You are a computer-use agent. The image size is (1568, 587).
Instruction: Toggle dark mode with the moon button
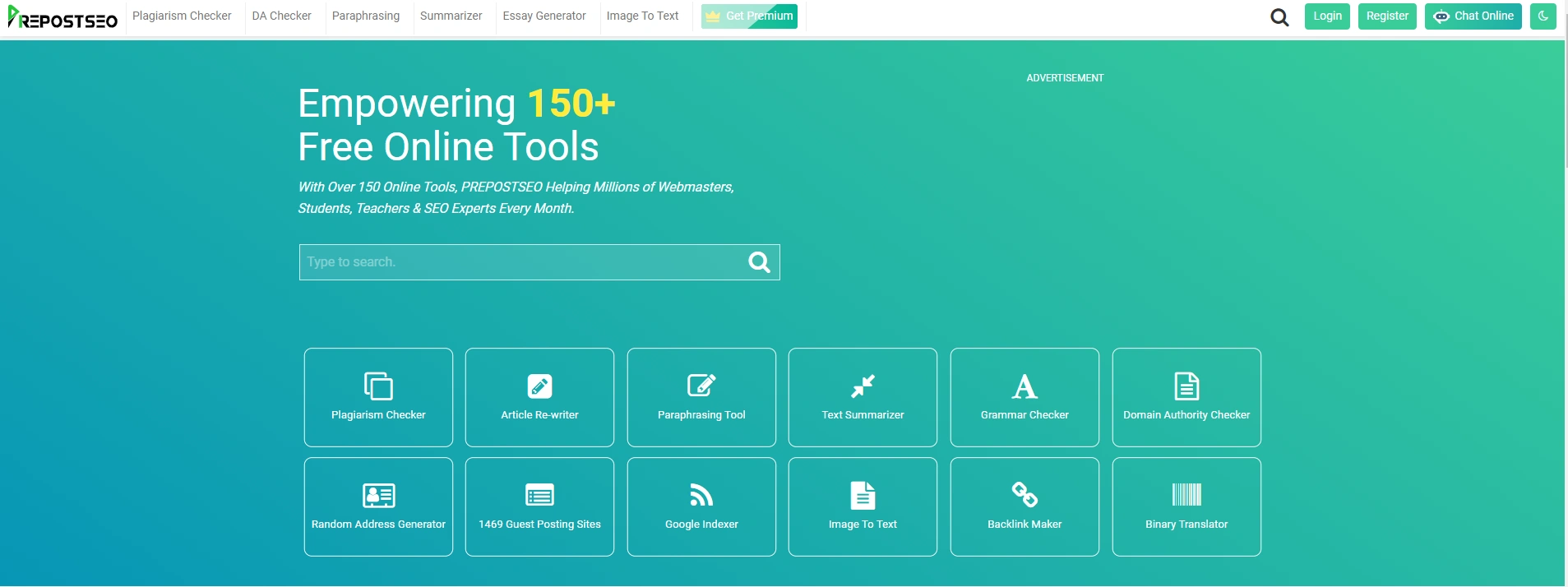1543,16
